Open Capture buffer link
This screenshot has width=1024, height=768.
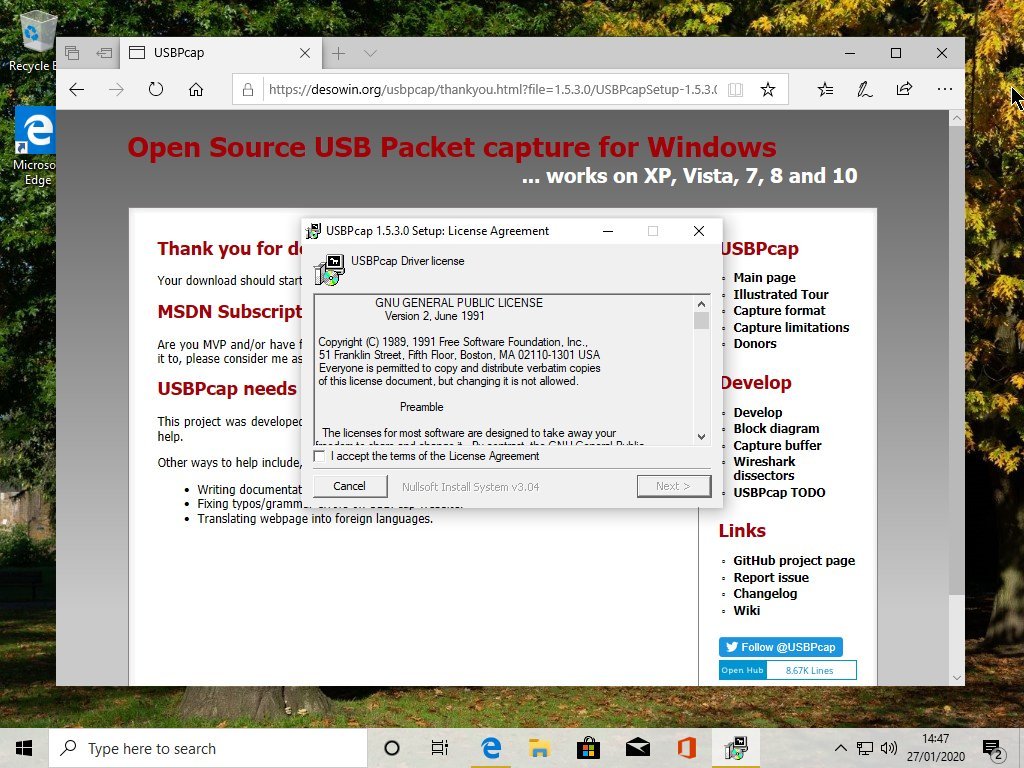[x=777, y=445]
